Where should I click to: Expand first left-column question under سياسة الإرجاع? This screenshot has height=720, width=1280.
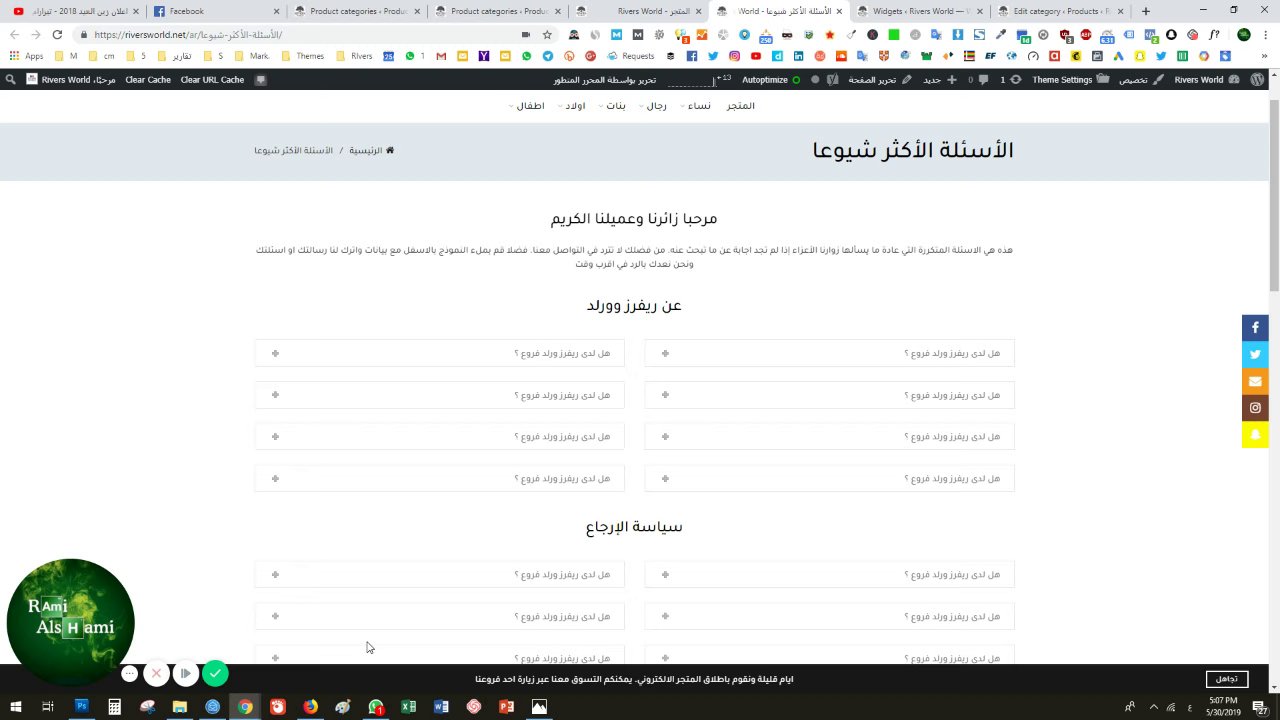439,574
